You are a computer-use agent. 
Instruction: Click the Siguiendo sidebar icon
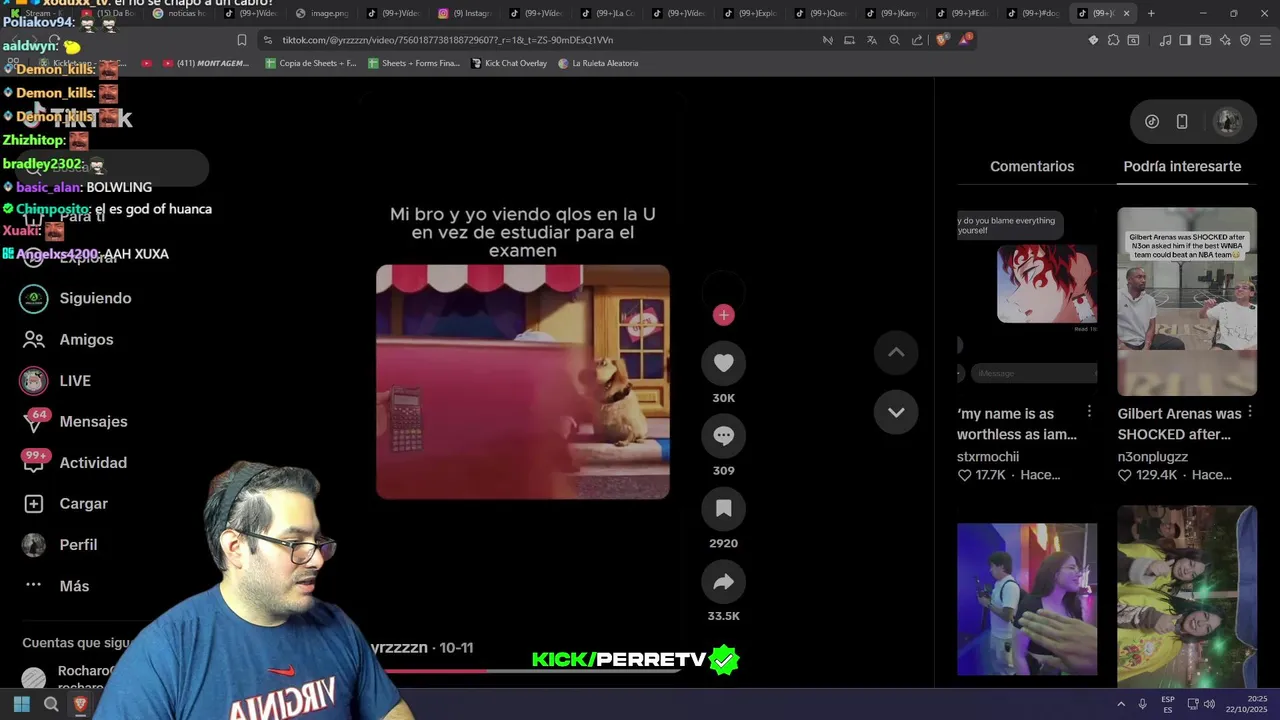(34, 298)
